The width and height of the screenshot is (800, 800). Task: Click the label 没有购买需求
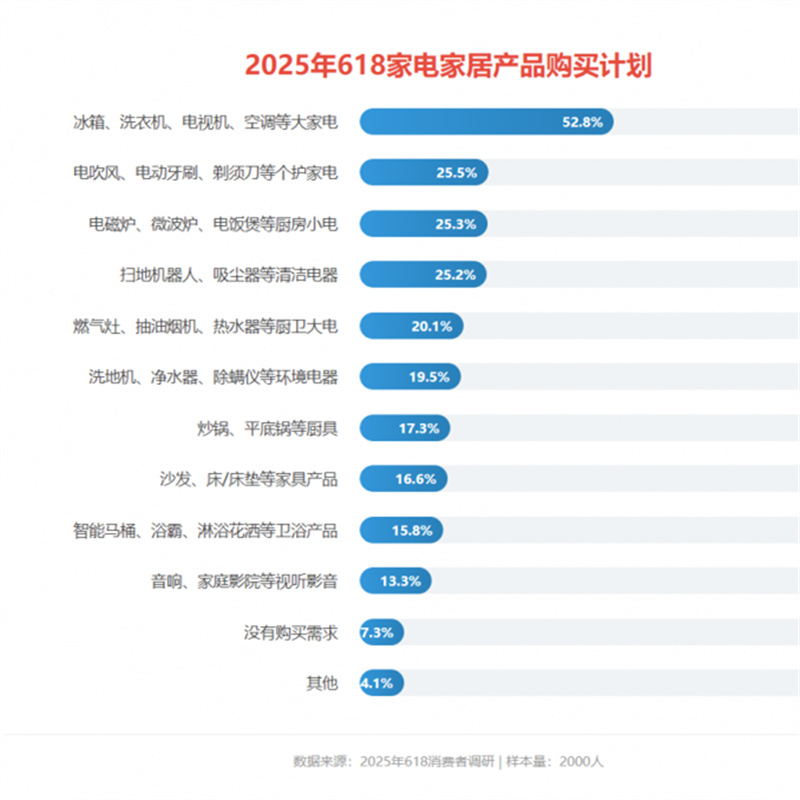tap(291, 633)
